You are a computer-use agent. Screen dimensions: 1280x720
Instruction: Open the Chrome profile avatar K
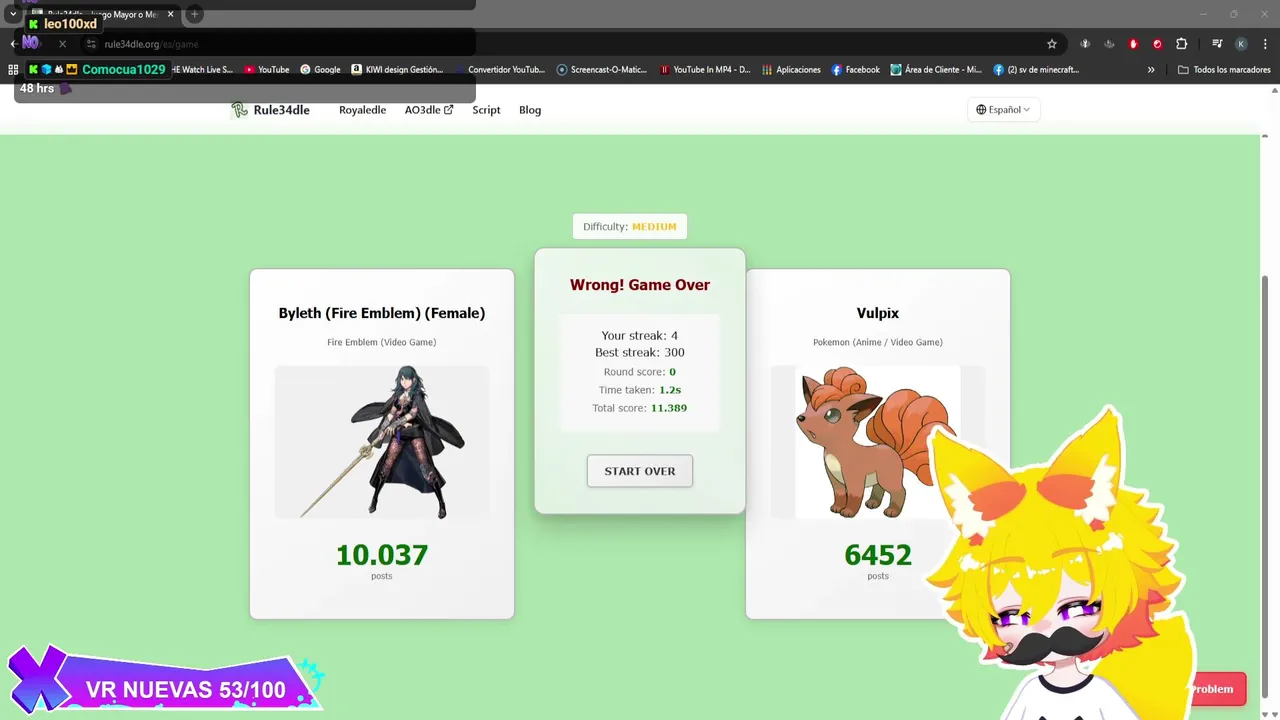click(1241, 44)
